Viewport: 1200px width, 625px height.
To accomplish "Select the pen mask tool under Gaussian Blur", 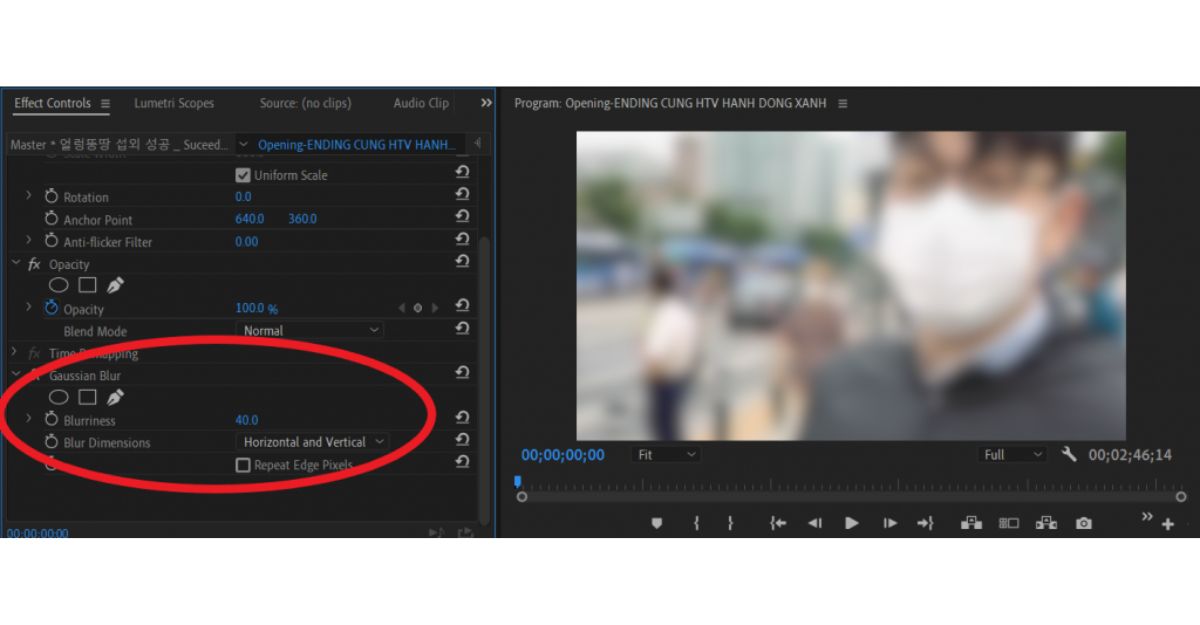I will click(x=115, y=398).
